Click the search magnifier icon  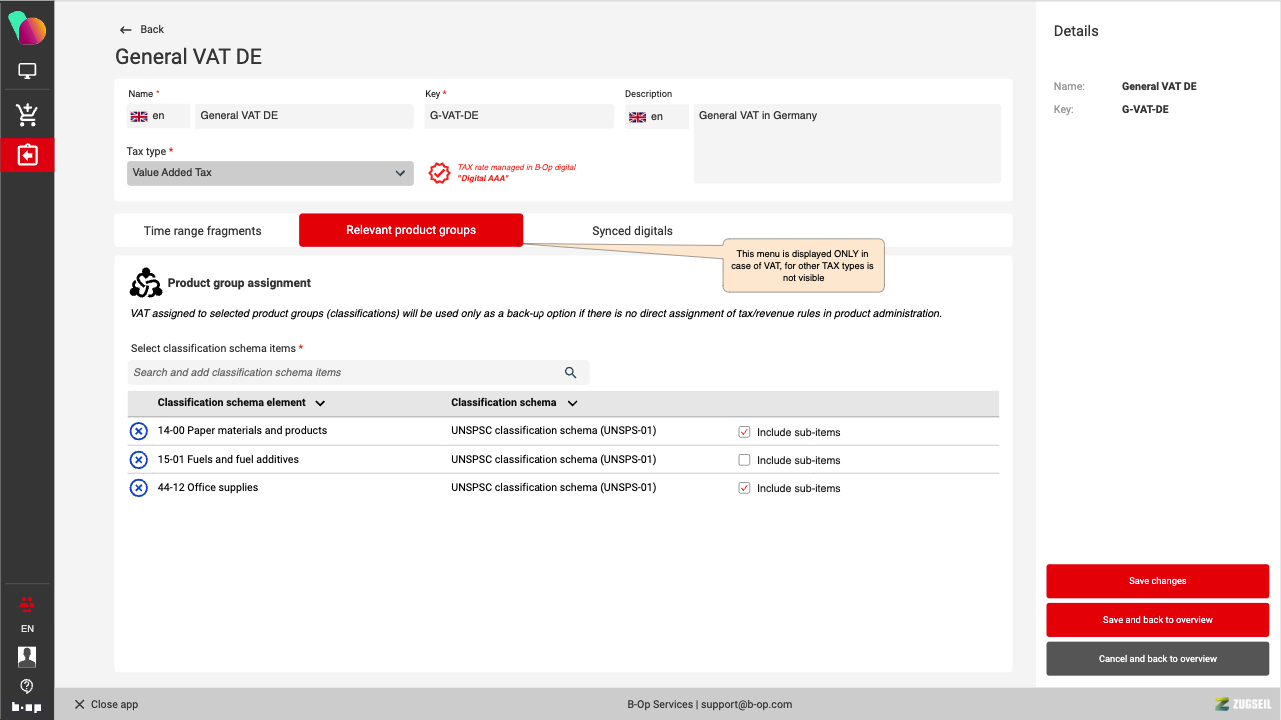coord(570,373)
